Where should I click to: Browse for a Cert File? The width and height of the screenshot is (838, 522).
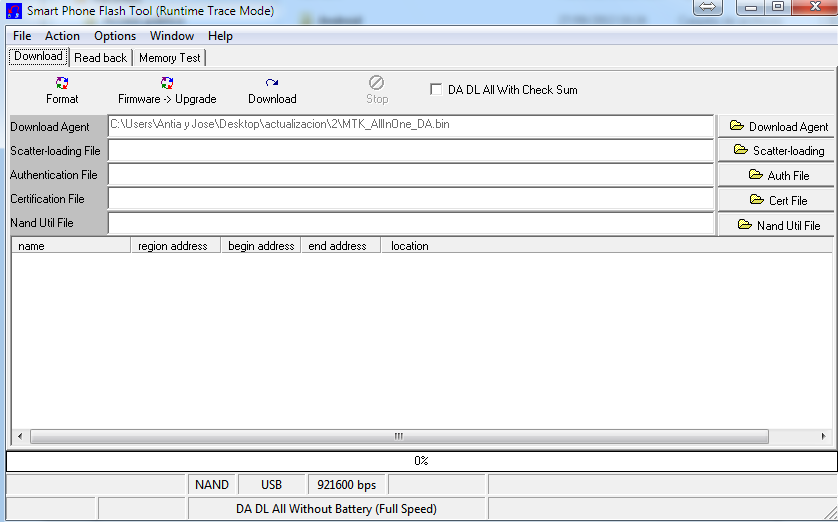778,200
